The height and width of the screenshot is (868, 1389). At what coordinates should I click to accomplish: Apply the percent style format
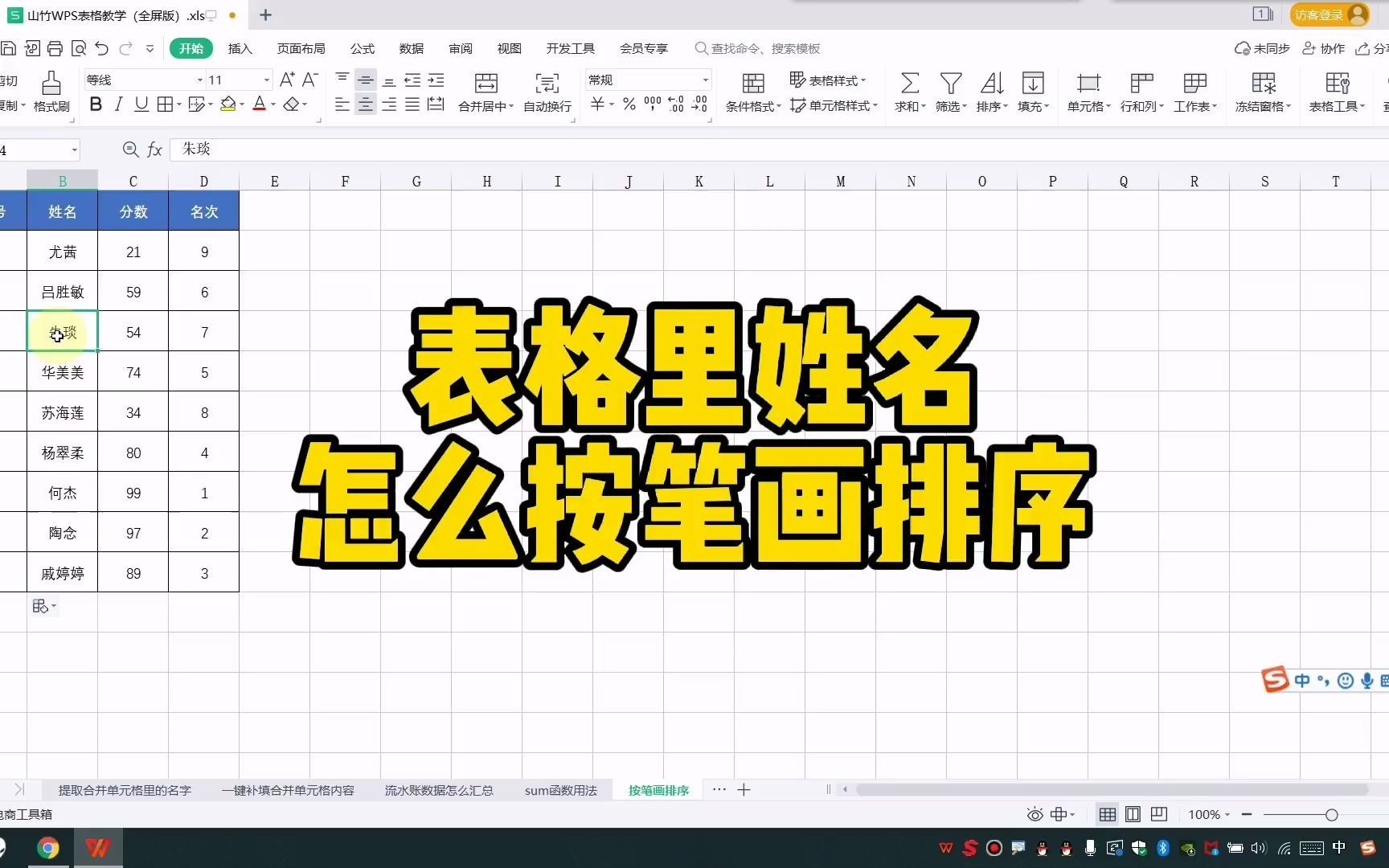pos(629,104)
